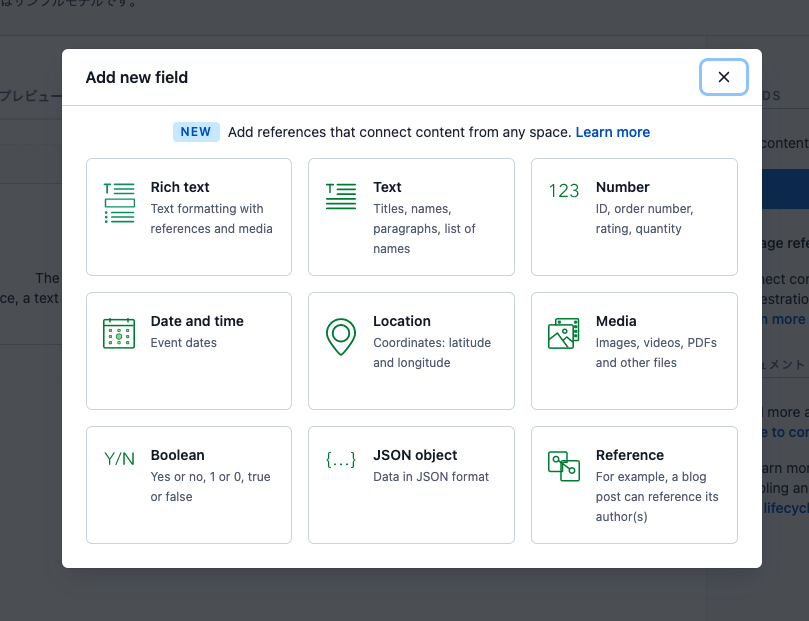Click the 123 Number icon
Image resolution: width=809 pixels, height=621 pixels.
[563, 191]
